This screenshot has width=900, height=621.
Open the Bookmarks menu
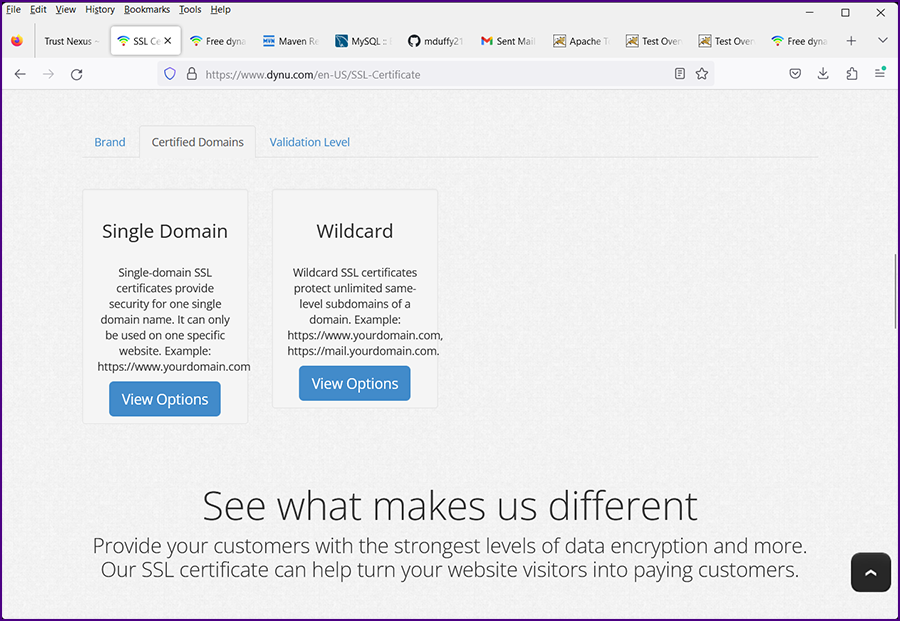pyautogui.click(x=147, y=10)
